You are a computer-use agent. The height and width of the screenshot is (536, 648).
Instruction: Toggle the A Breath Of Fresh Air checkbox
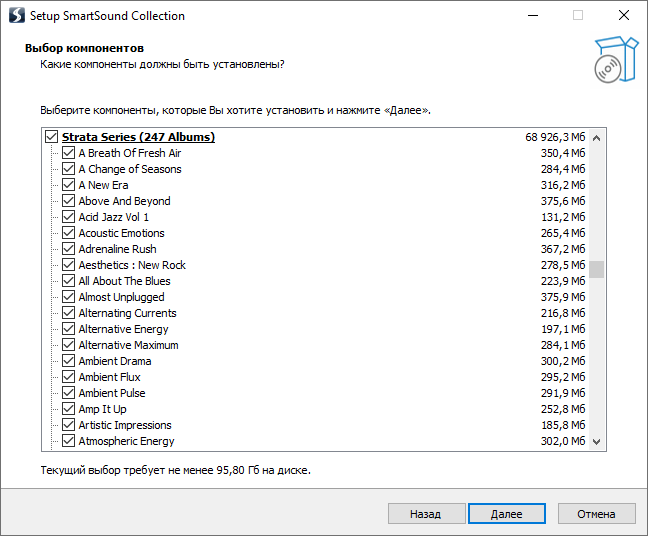[x=68, y=153]
